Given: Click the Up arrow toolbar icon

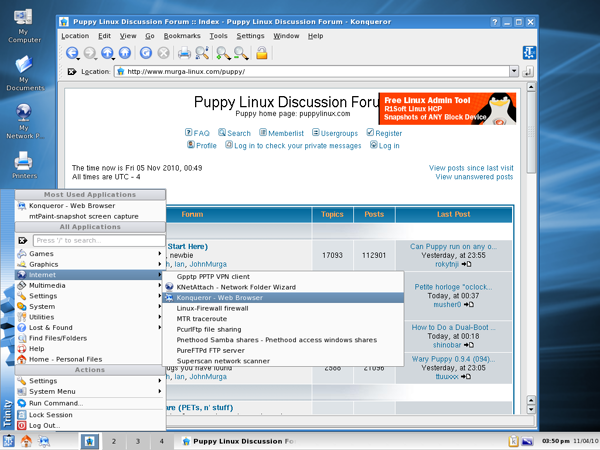Looking at the screenshot, I should [107, 53].
